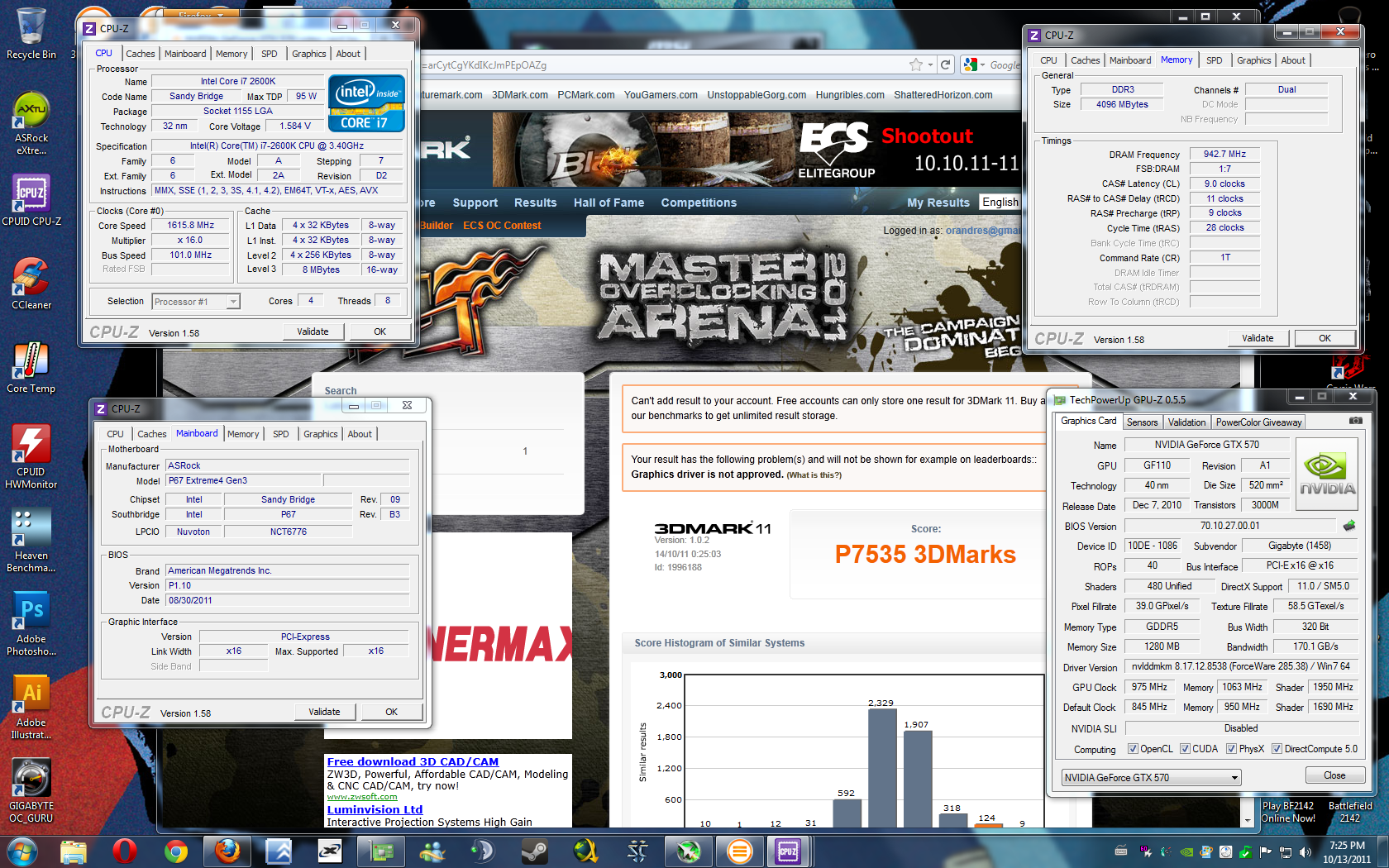Launch Heaven Benchmark desktop shortcut
The width and height of the screenshot is (1389, 868).
click(31, 541)
